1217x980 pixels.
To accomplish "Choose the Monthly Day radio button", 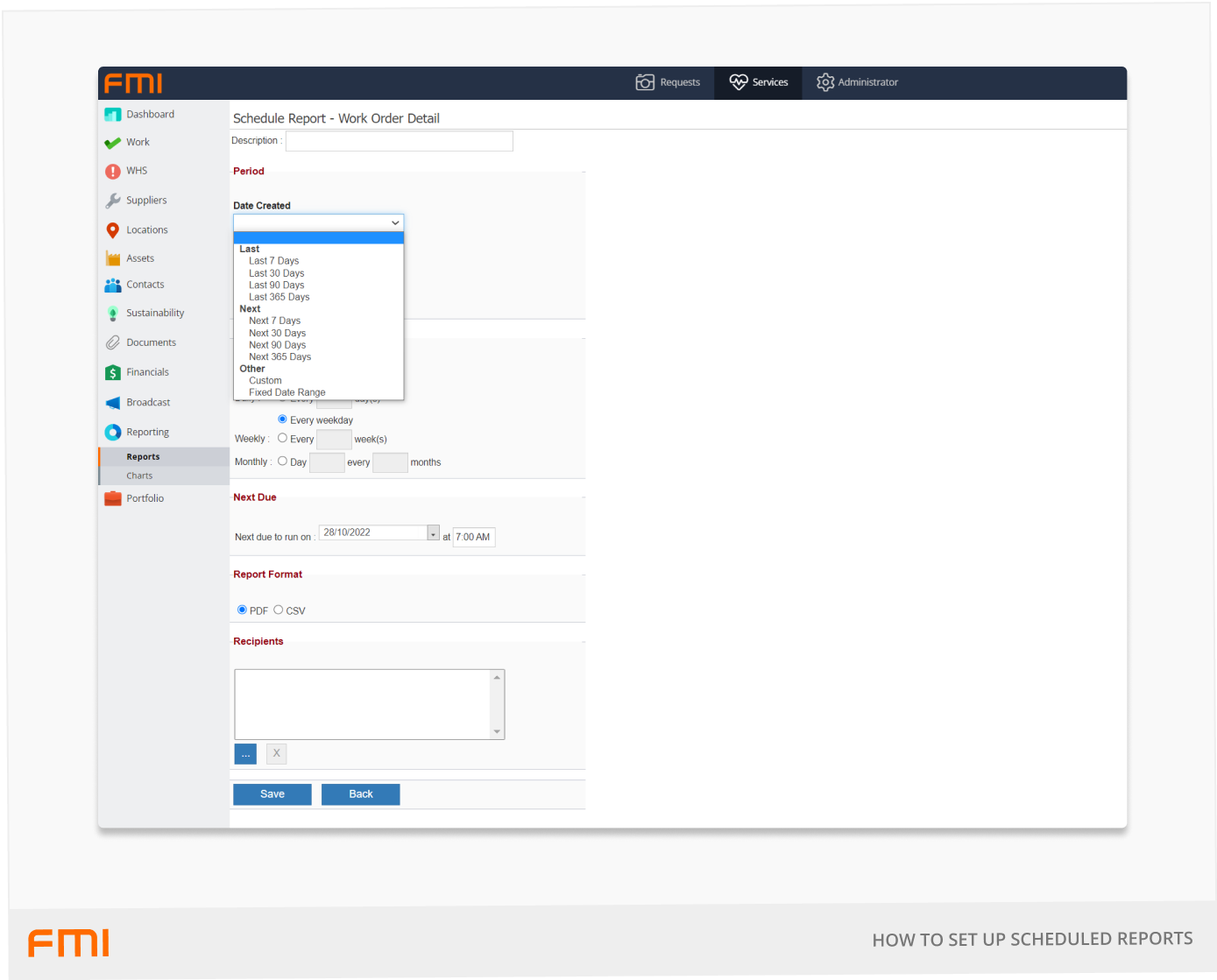I will pyautogui.click(x=282, y=462).
